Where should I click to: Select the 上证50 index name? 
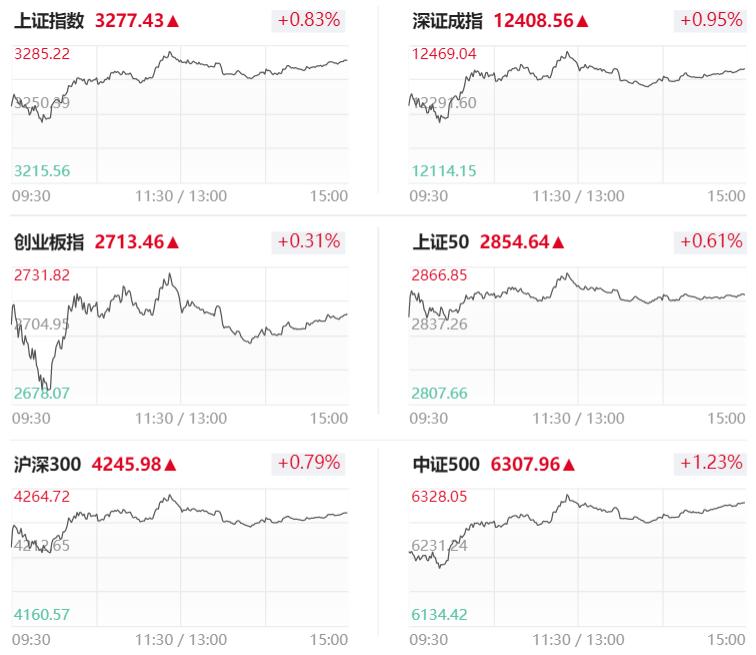pyautogui.click(x=441, y=242)
